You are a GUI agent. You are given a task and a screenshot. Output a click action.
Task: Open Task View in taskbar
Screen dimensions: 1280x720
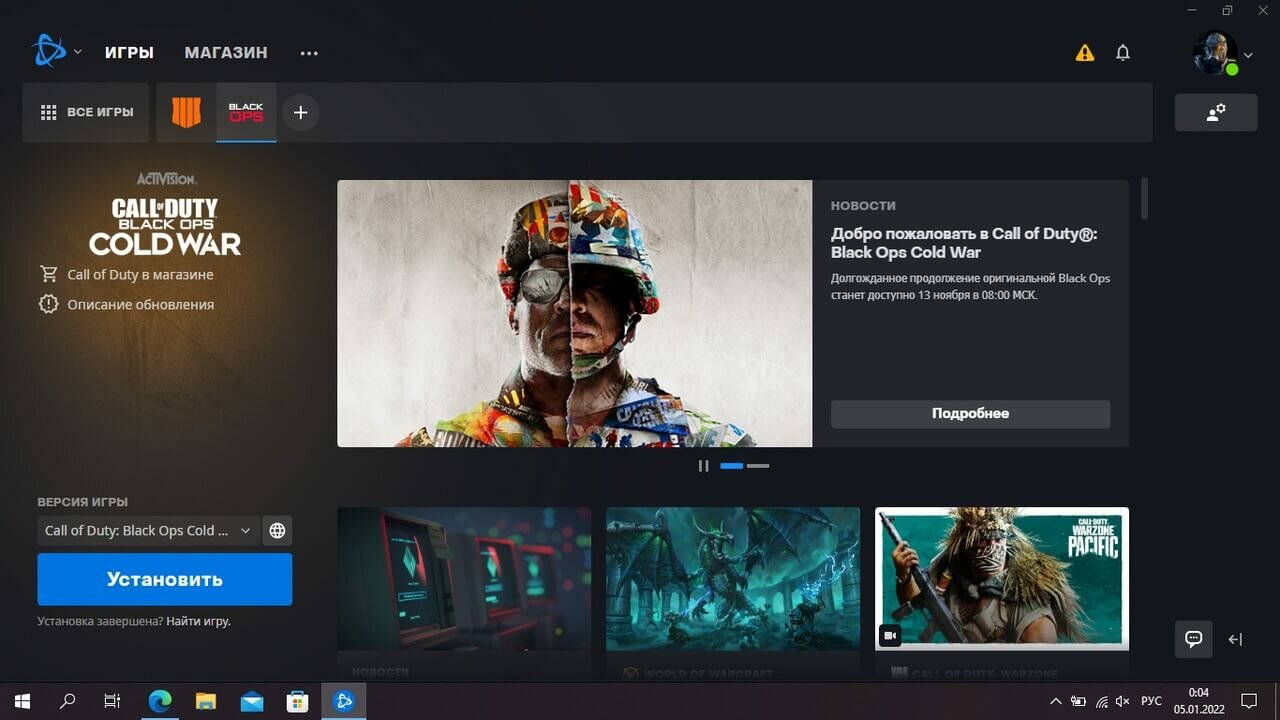click(112, 701)
